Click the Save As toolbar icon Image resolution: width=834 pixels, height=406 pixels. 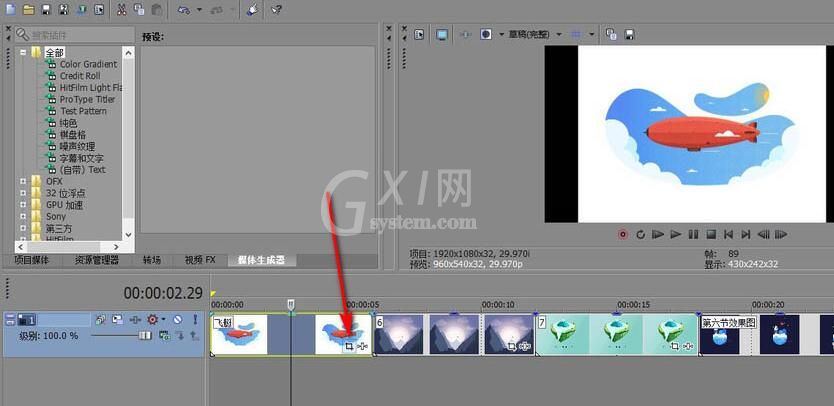click(63, 9)
